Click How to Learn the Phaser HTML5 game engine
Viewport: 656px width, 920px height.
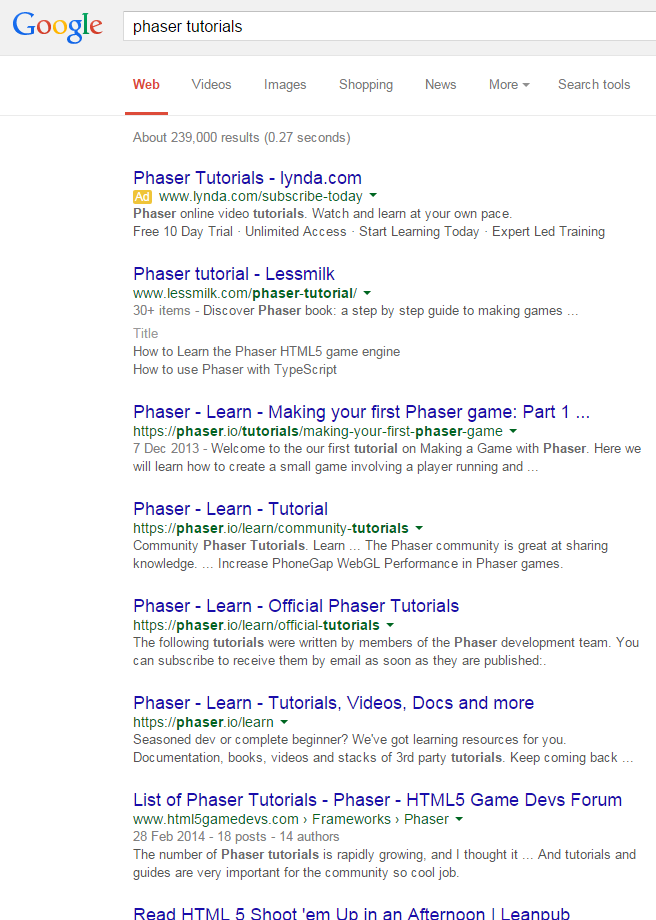pos(266,351)
